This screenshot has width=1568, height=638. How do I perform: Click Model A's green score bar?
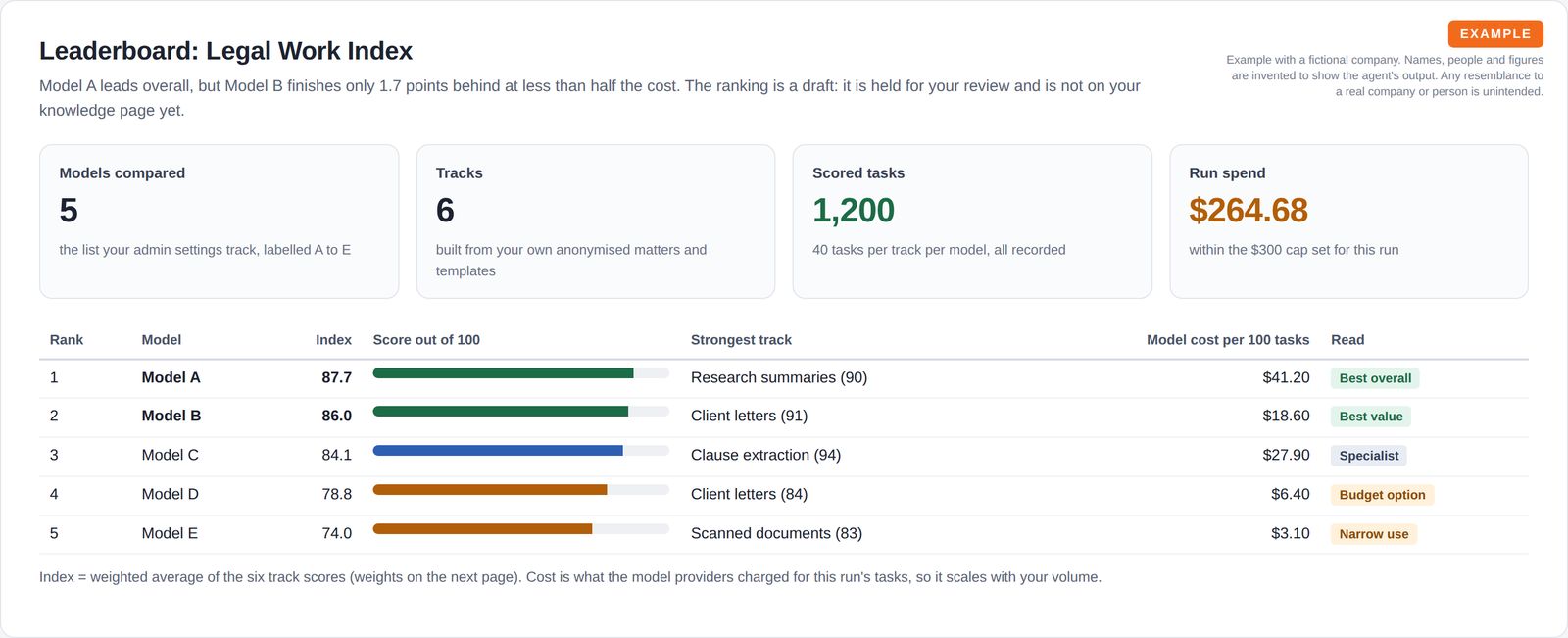pyautogui.click(x=503, y=373)
